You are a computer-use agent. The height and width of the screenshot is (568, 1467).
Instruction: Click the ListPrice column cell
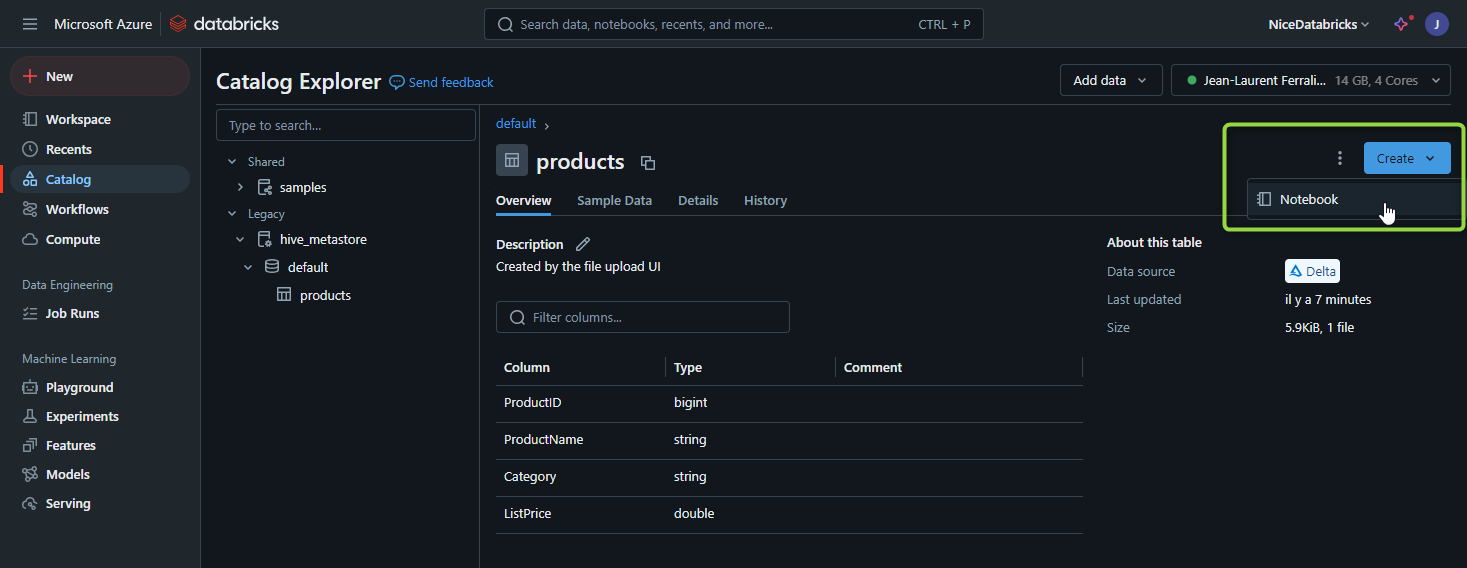click(x=527, y=513)
